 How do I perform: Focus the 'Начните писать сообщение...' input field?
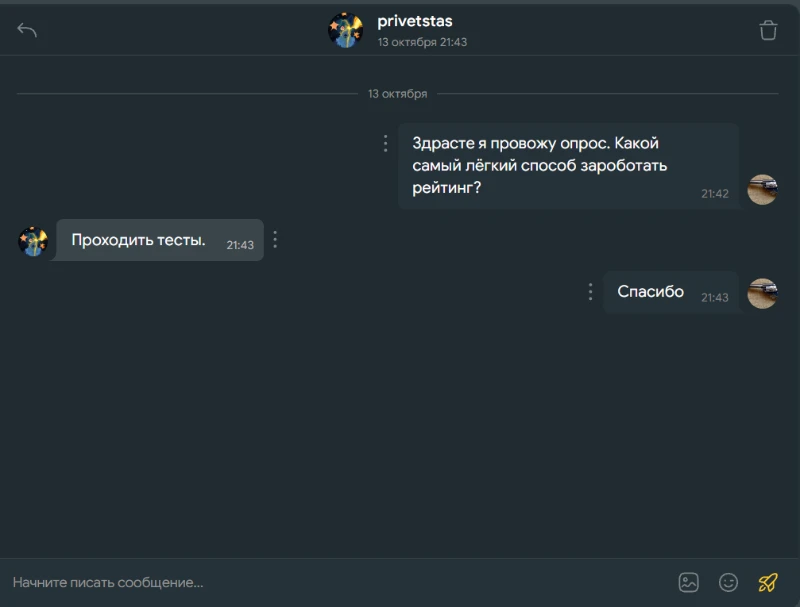tap(337, 583)
